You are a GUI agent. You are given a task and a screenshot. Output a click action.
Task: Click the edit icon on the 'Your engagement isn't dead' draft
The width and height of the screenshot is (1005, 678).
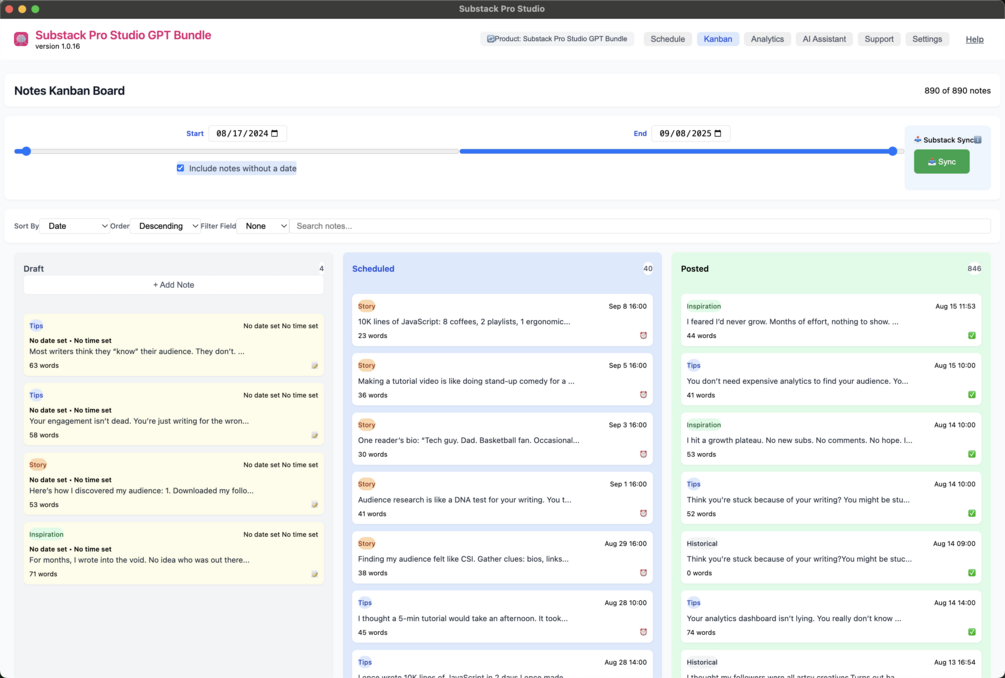(314, 435)
